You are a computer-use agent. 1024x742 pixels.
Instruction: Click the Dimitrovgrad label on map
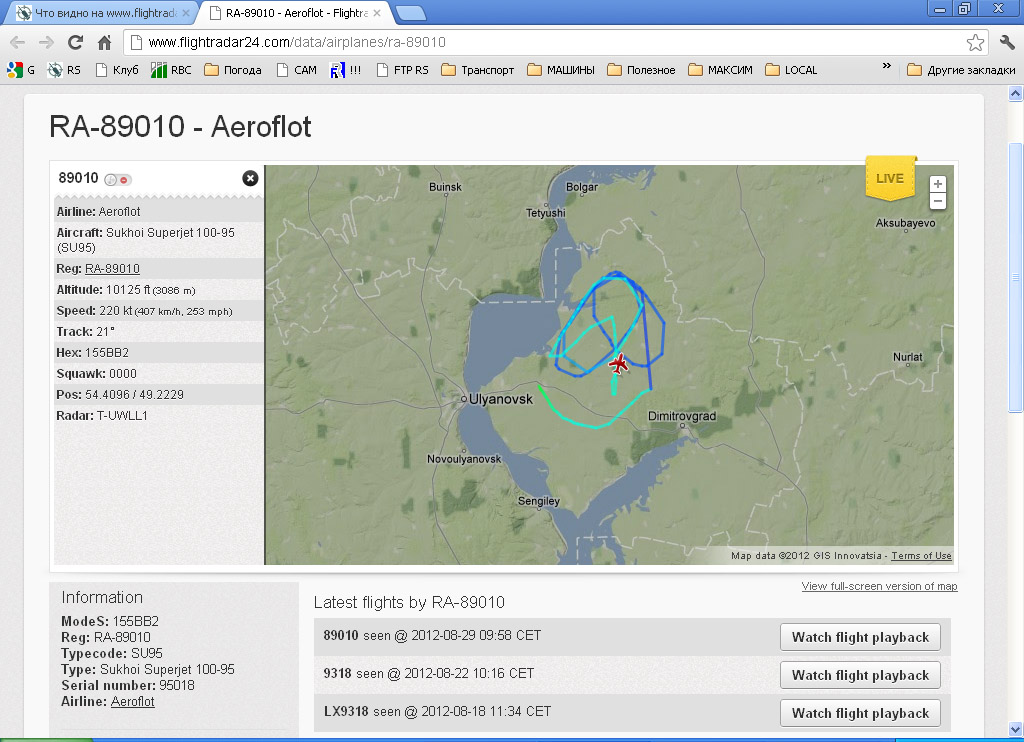682,416
